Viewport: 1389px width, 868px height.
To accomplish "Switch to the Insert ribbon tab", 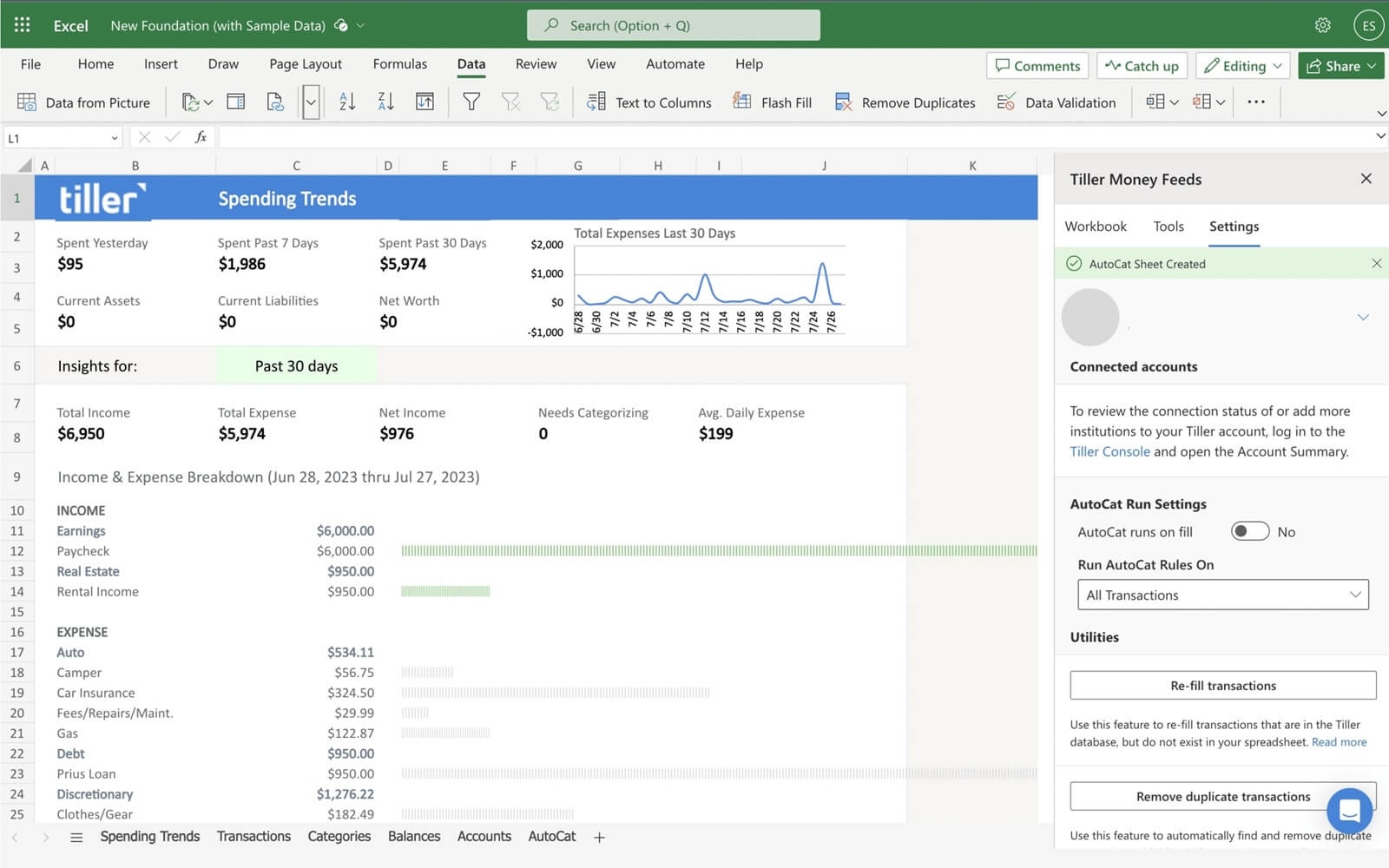I will point(161,64).
